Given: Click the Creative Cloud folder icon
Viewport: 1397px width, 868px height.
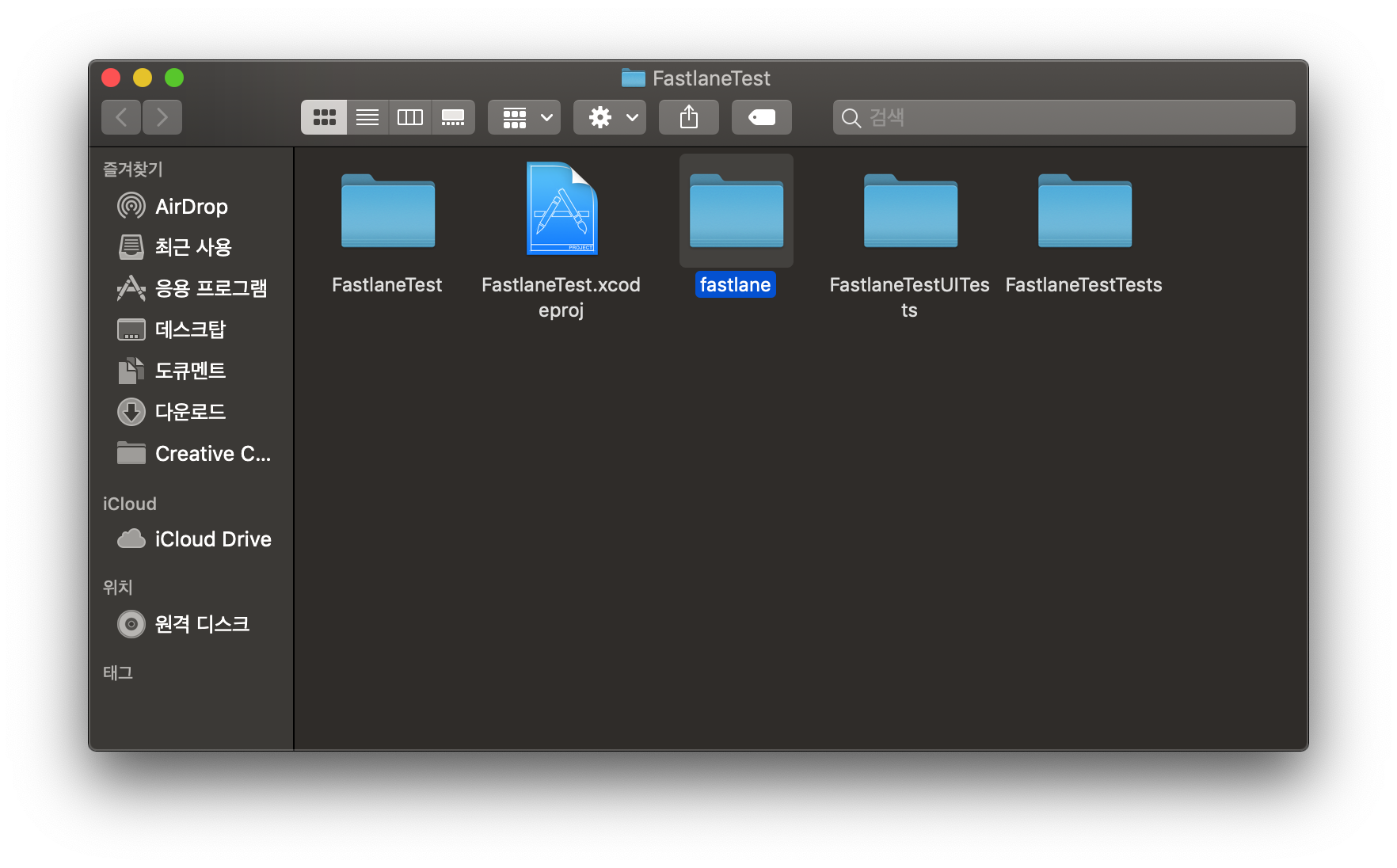Looking at the screenshot, I should (131, 453).
